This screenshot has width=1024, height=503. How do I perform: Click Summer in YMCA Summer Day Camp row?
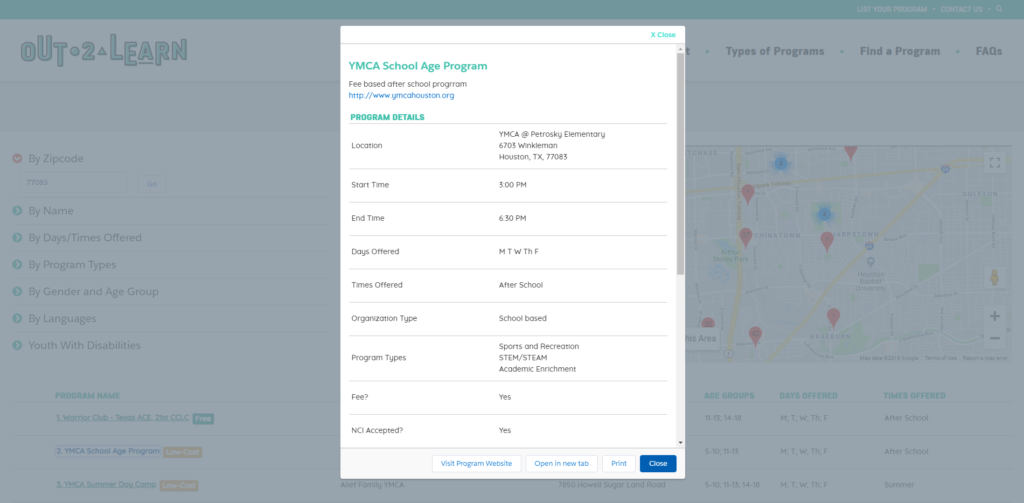[899, 485]
